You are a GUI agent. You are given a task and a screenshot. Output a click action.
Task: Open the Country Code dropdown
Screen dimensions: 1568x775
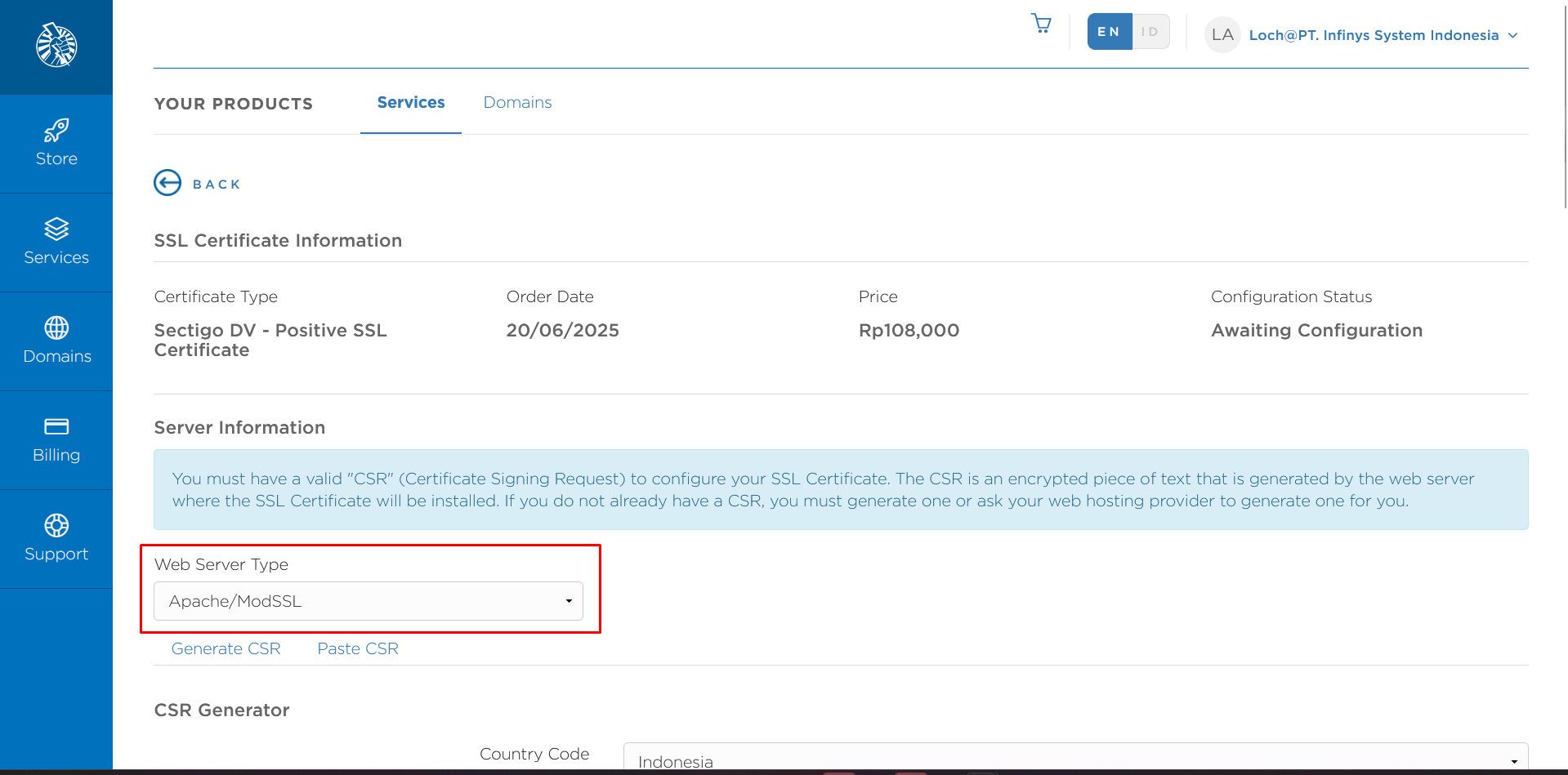point(1074,759)
